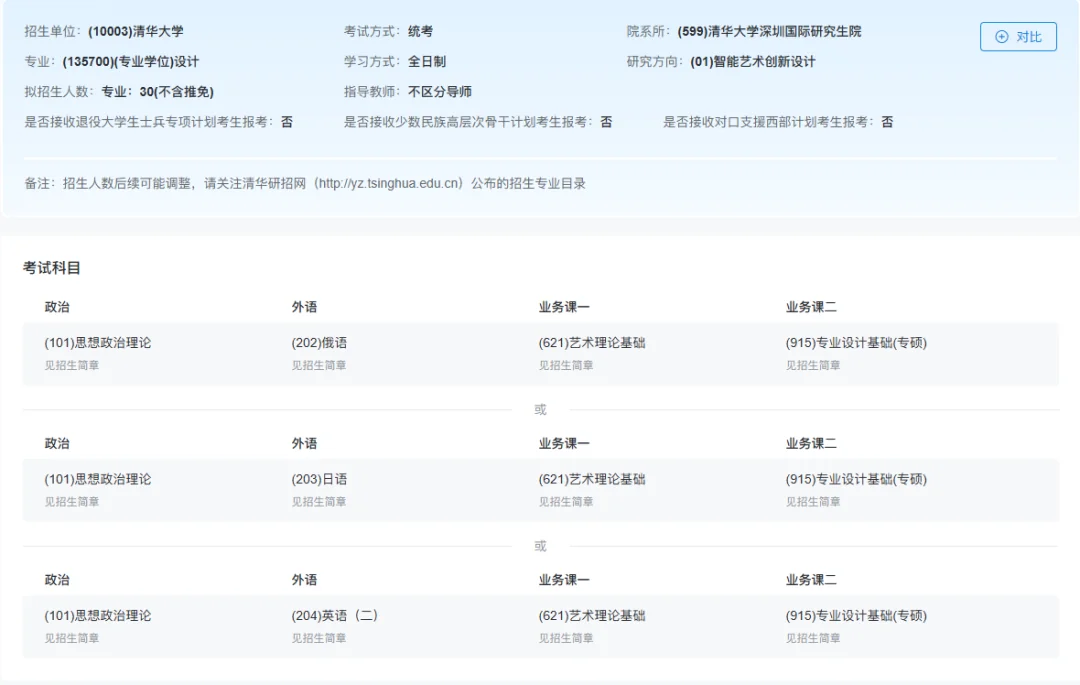1080x685 pixels.
Task: Click department (599)清华大学深圳国际研究生院
Action: [769, 31]
